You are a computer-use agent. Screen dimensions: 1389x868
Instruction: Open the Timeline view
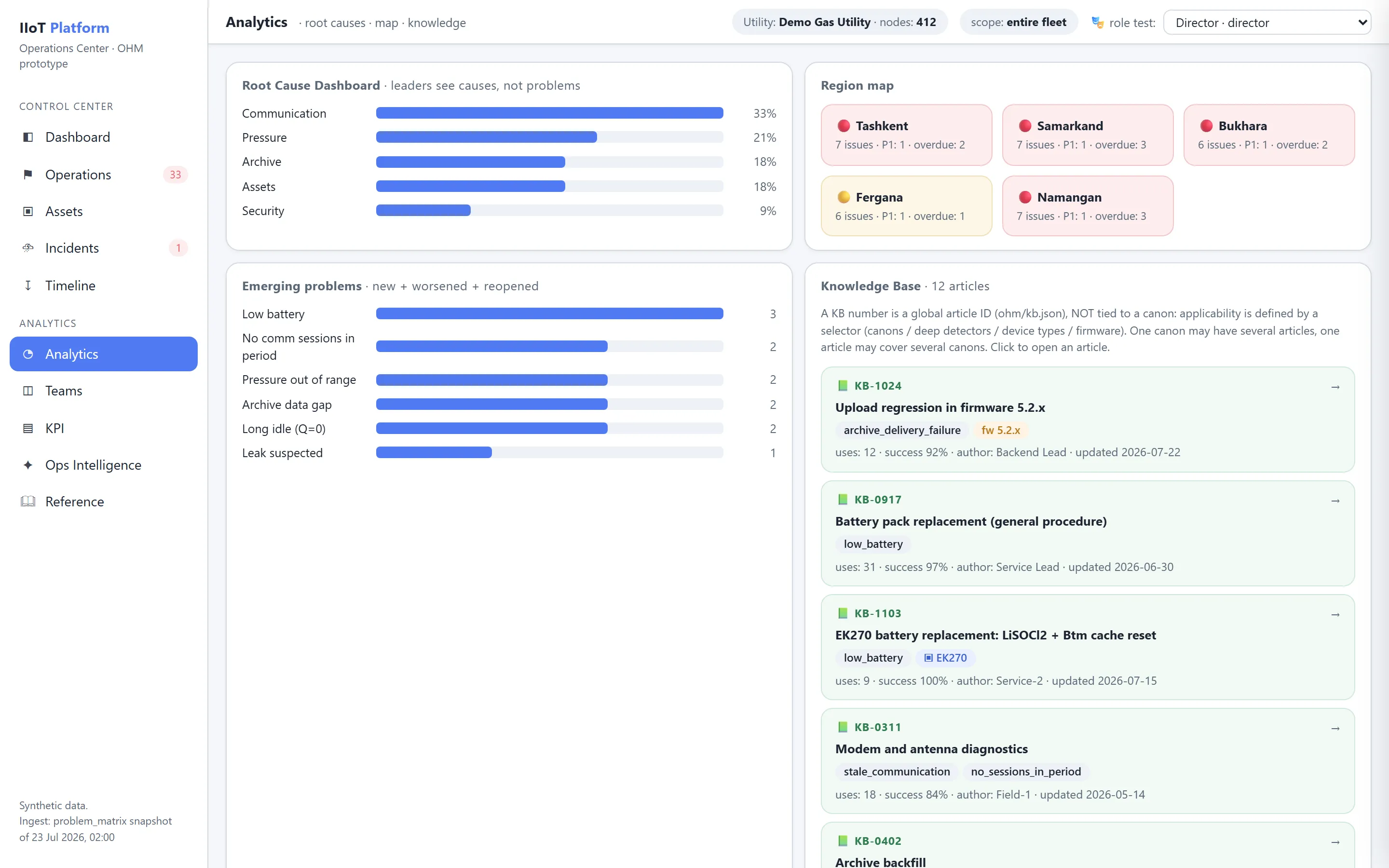(103, 285)
